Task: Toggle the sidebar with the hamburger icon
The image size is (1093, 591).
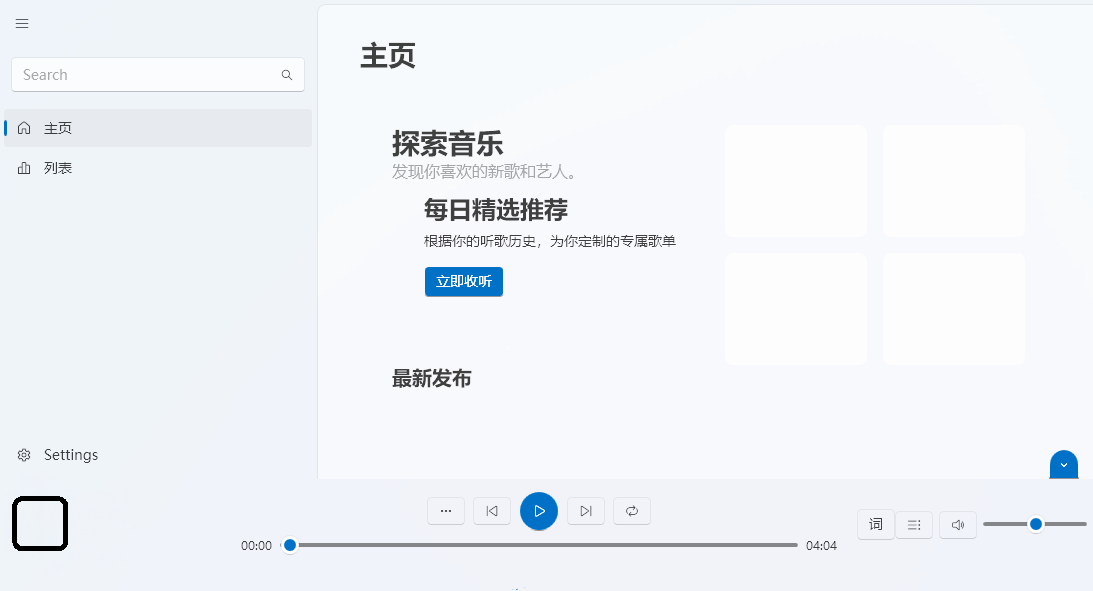Action: [22, 23]
